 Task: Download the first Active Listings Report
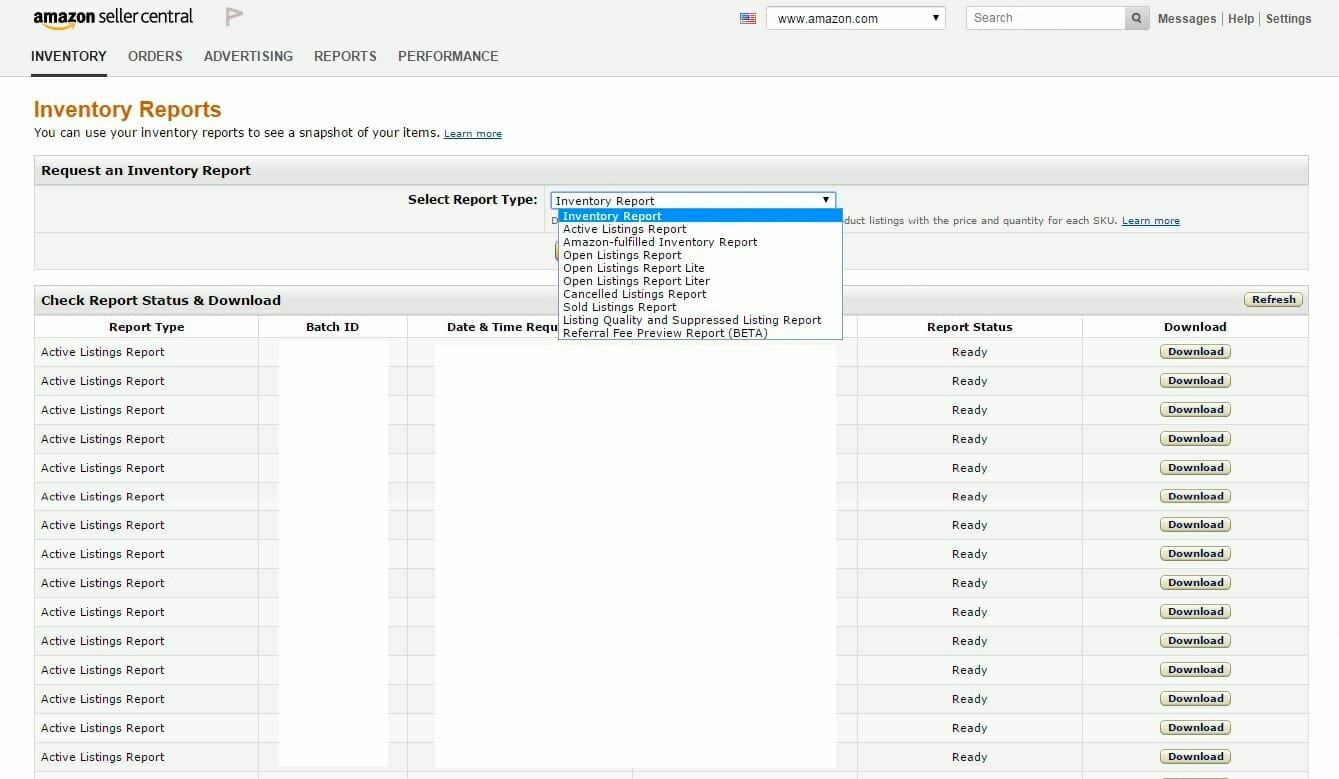[1195, 351]
